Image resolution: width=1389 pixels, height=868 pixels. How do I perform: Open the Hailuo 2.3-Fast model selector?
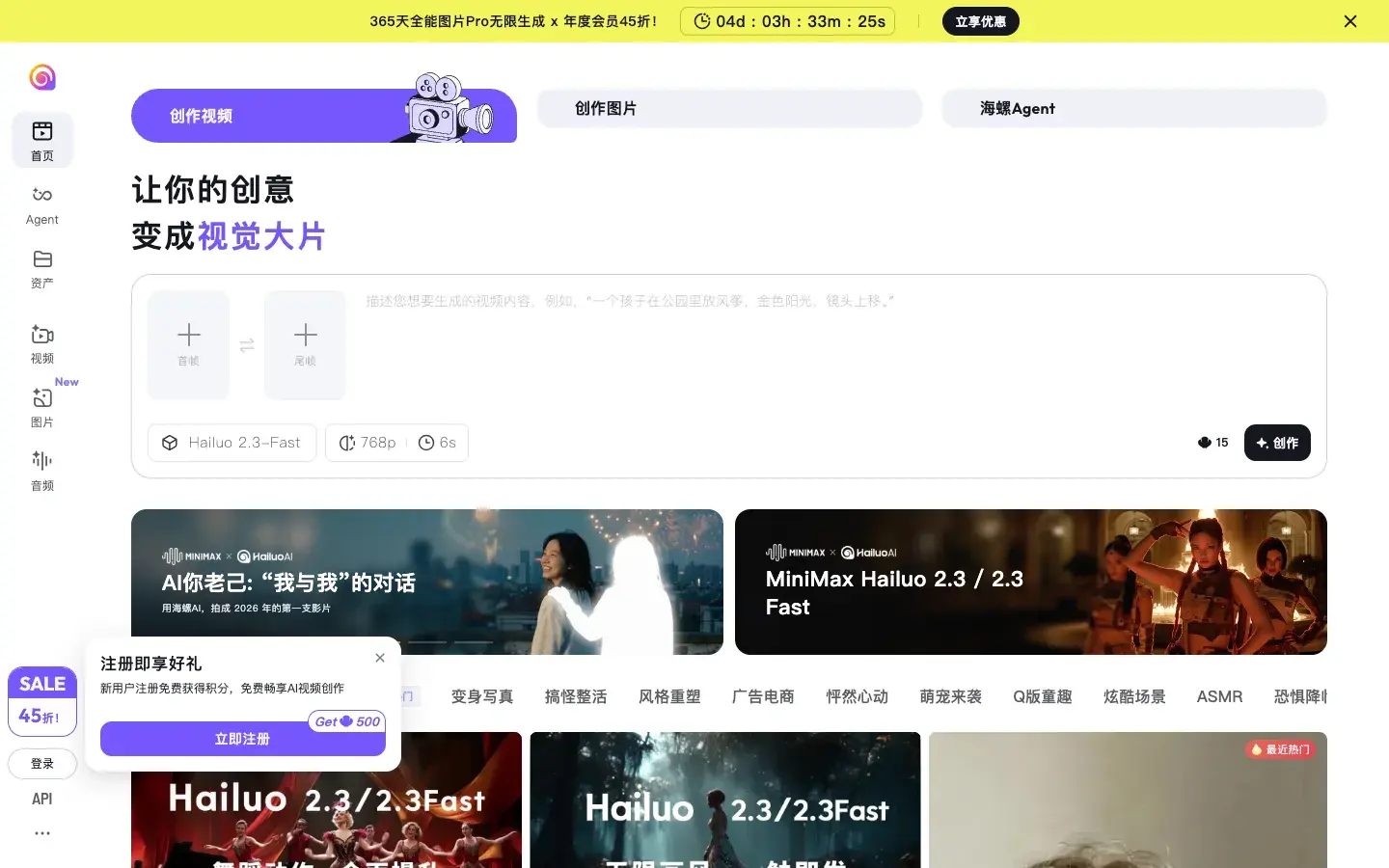pos(231,443)
